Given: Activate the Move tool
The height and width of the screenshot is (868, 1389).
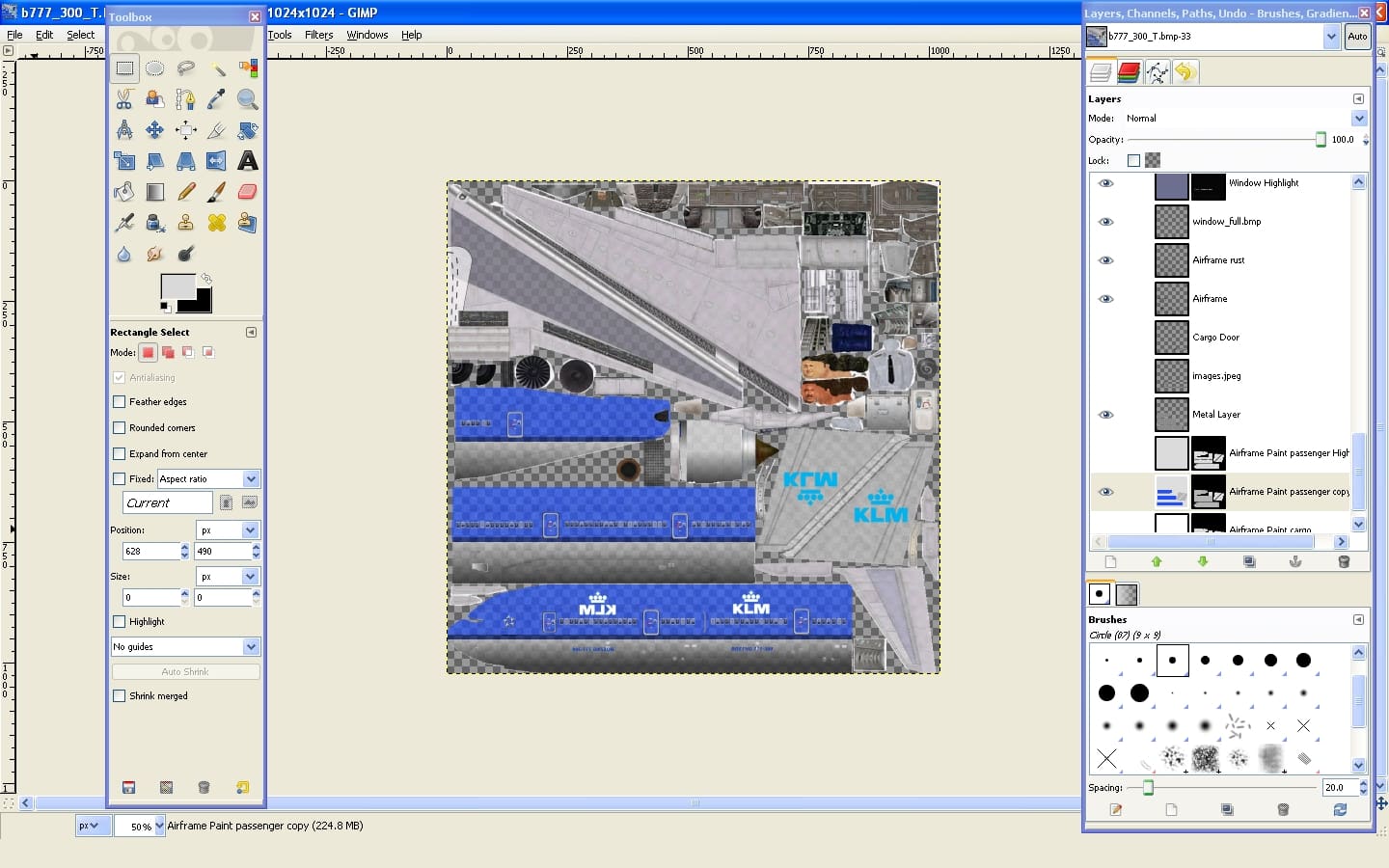Looking at the screenshot, I should tap(155, 130).
